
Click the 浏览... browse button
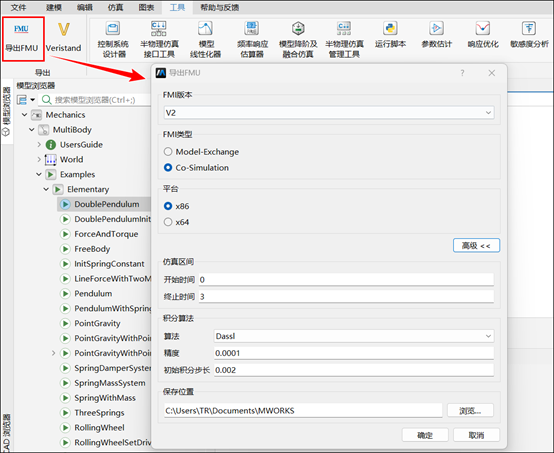click(x=470, y=411)
